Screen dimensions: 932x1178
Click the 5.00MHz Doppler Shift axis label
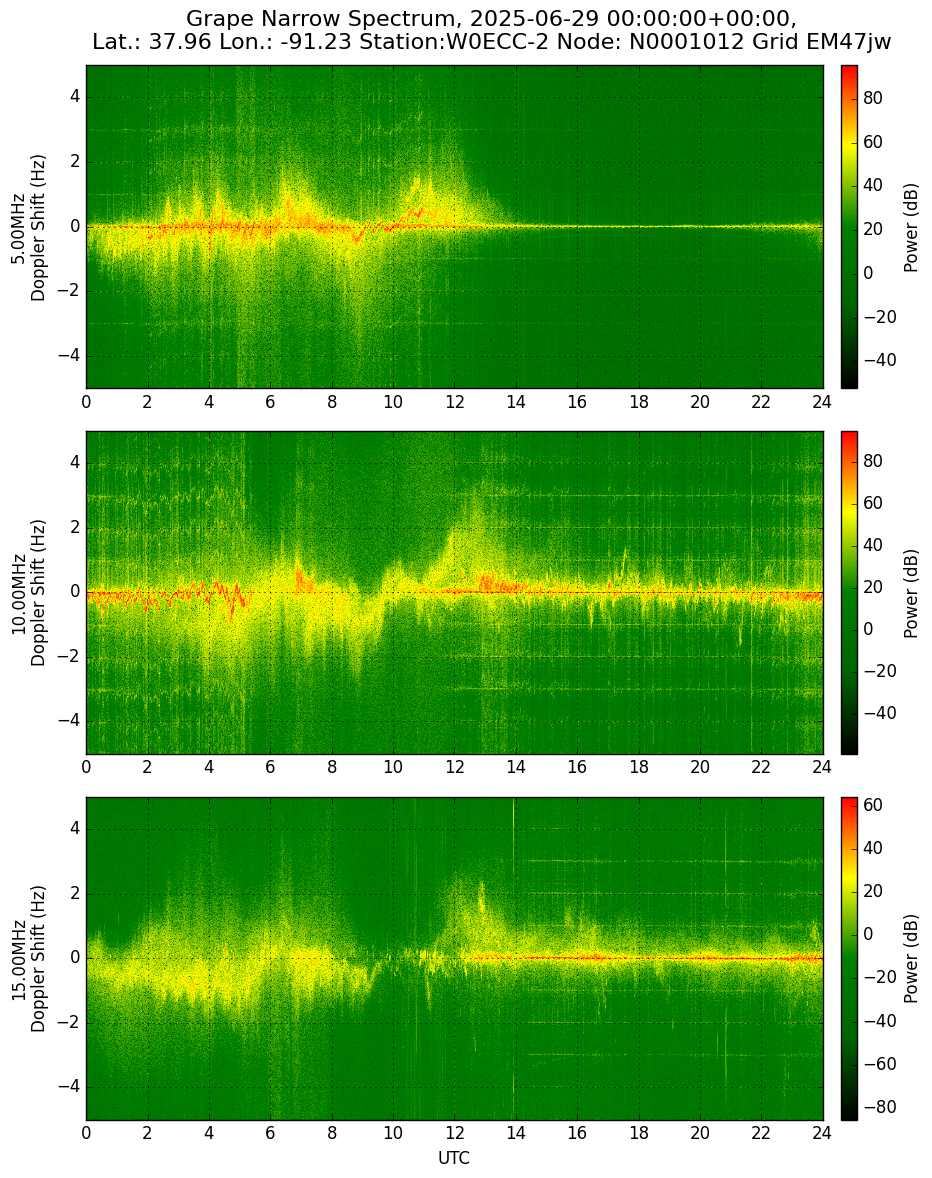(x=29, y=228)
